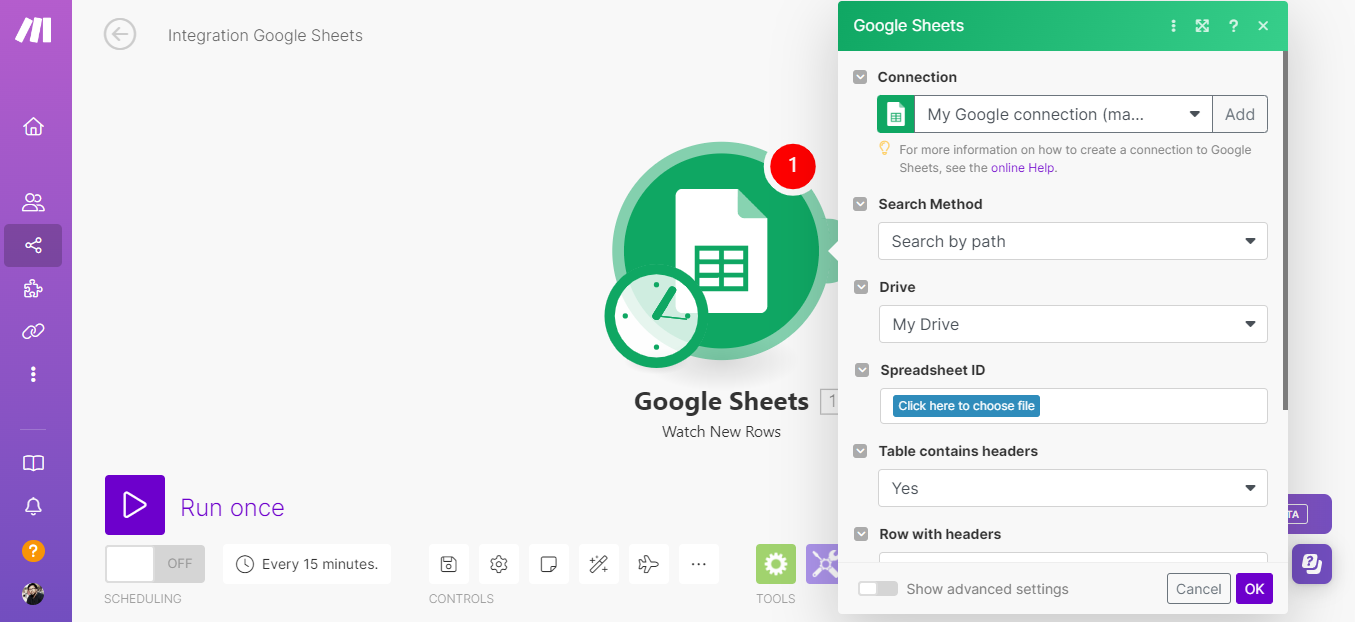Open the Search Method dropdown
Viewport: 1355px width, 622px height.
(1072, 241)
